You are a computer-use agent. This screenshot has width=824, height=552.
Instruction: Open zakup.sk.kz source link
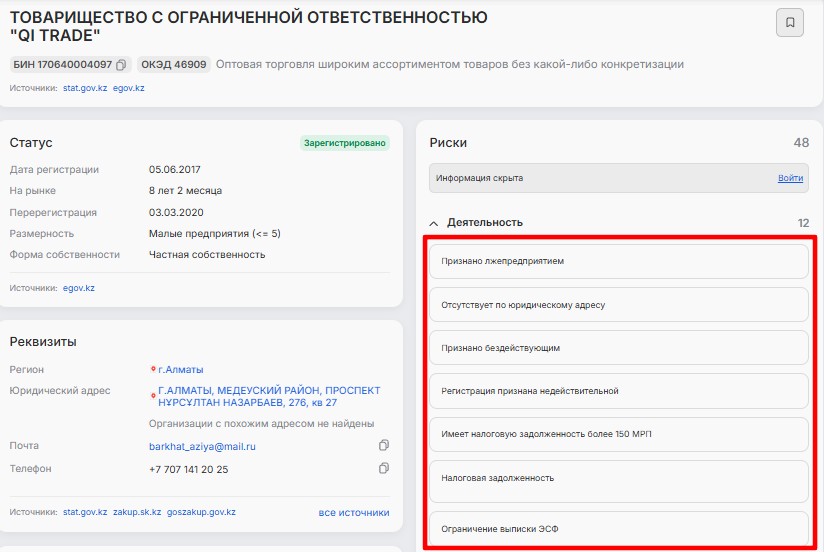click(x=137, y=512)
